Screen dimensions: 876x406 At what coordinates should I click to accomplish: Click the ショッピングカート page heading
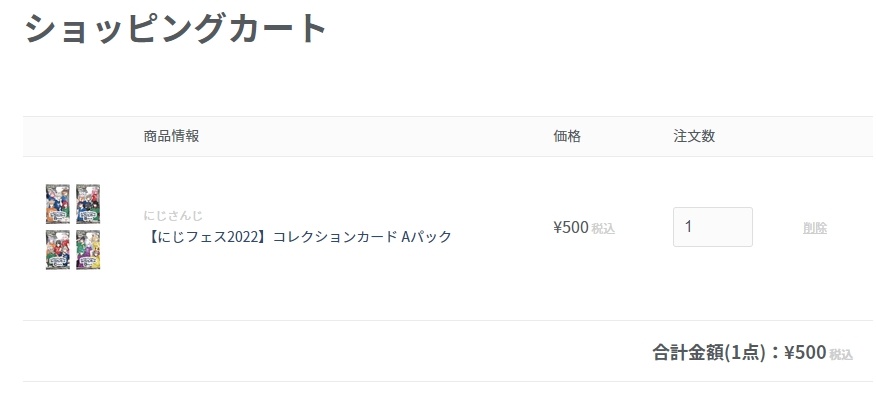(x=175, y=28)
